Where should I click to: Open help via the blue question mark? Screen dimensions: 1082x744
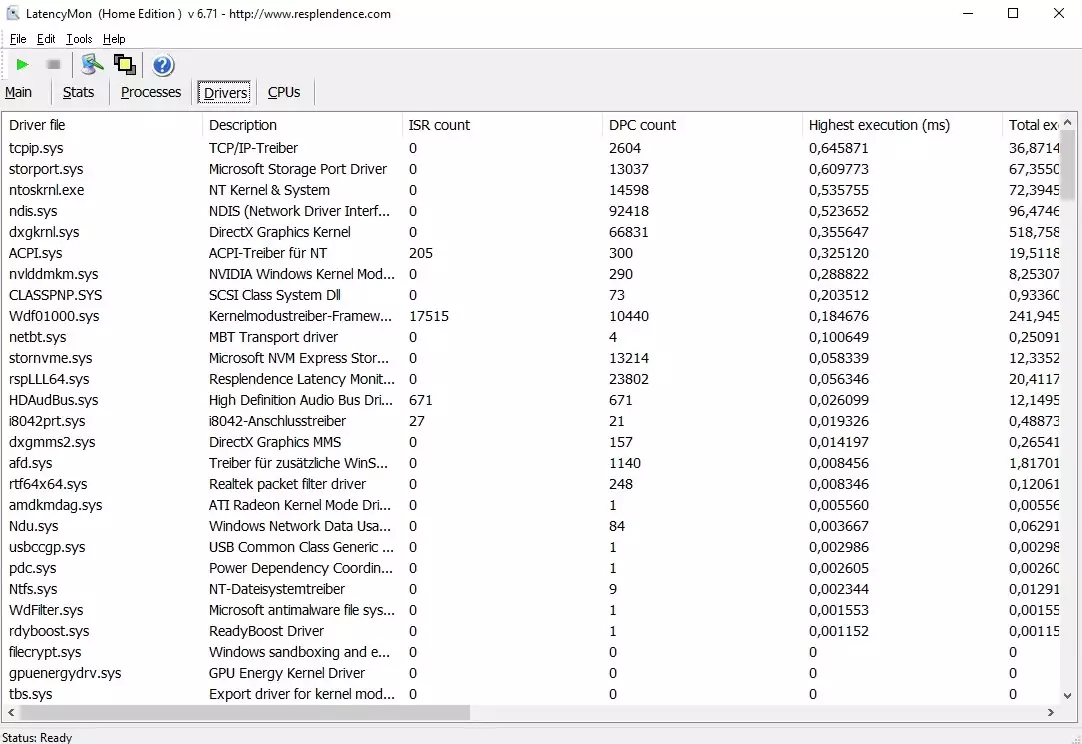point(163,66)
